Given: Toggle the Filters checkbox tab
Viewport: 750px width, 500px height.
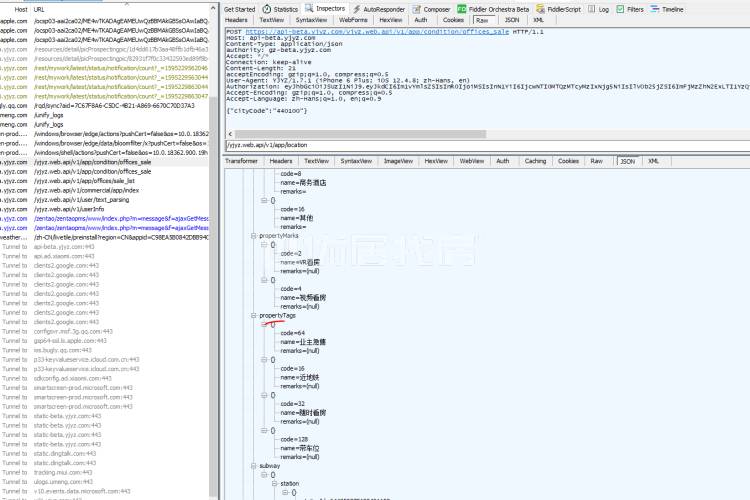Looking at the screenshot, I should pos(630,9).
